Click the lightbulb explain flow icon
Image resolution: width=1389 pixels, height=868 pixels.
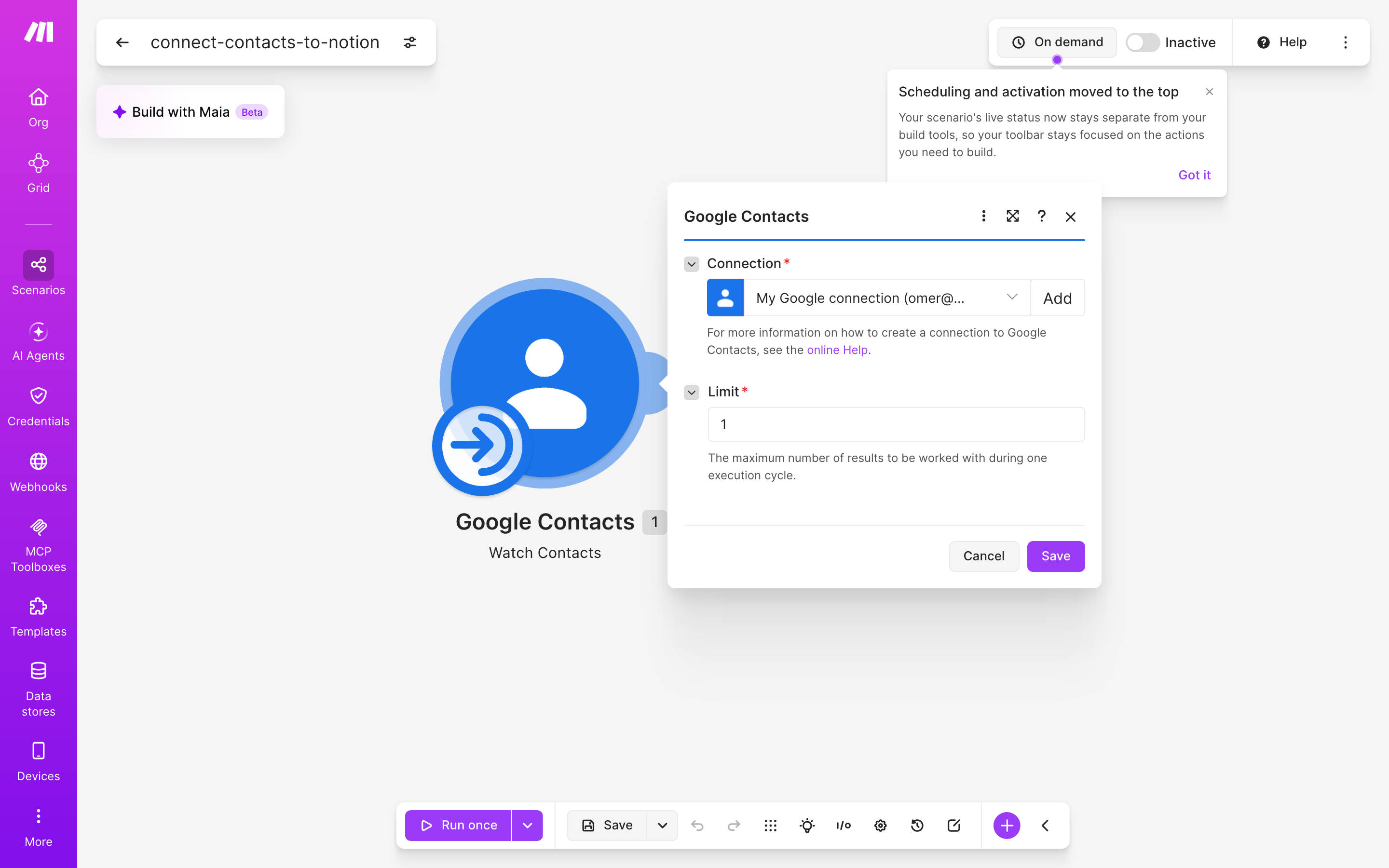pyautogui.click(x=807, y=826)
